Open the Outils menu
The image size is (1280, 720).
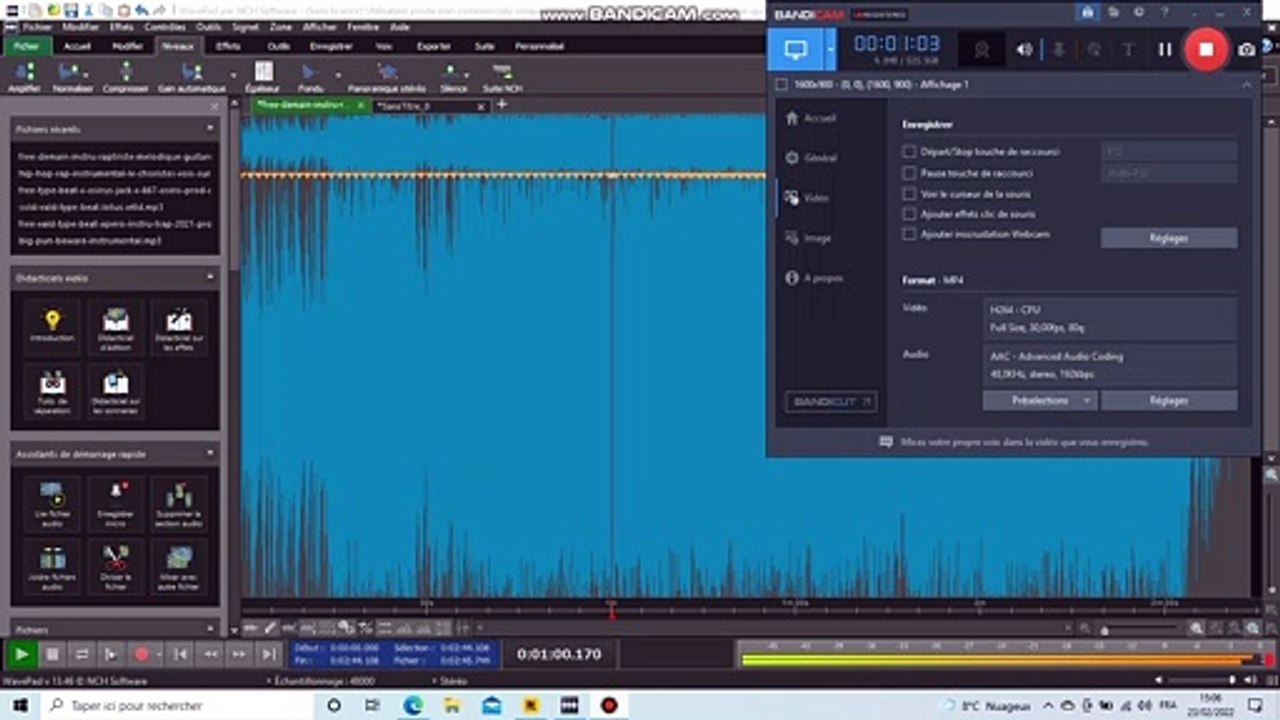pyautogui.click(x=209, y=27)
